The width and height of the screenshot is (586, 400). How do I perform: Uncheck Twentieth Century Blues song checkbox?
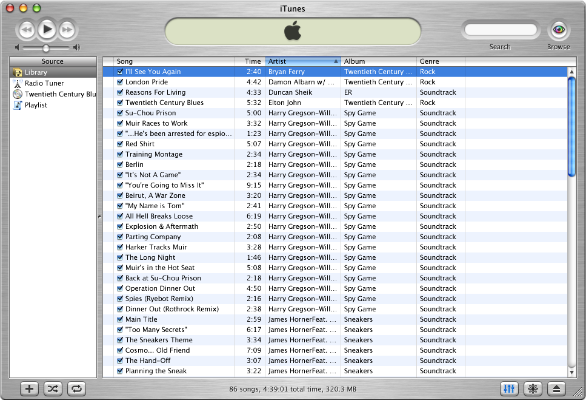point(120,102)
